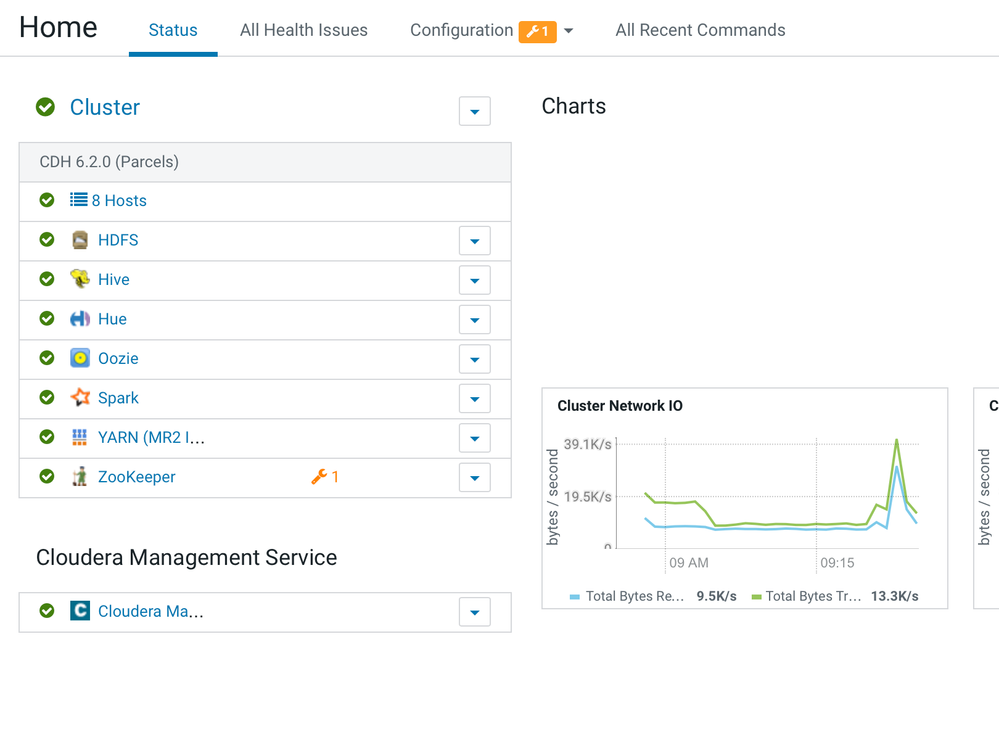Image resolution: width=999 pixels, height=750 pixels.
Task: Click the Hue service icon
Action: [x=80, y=319]
